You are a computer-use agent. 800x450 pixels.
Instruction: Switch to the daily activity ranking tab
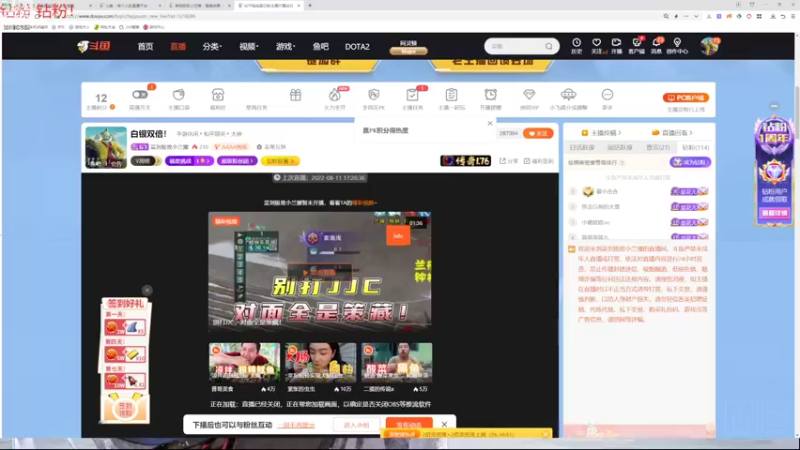[582, 147]
